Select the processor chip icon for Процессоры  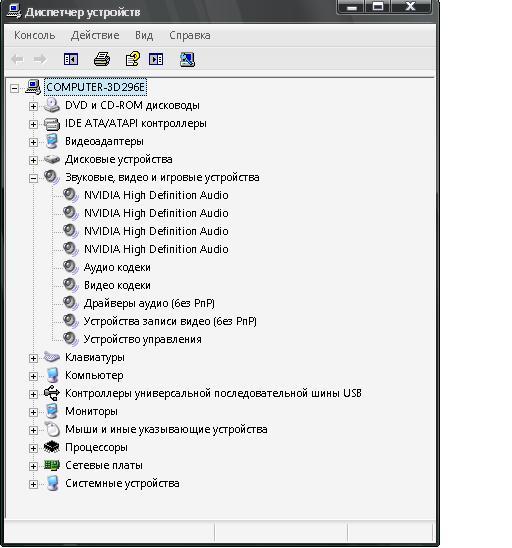point(52,447)
